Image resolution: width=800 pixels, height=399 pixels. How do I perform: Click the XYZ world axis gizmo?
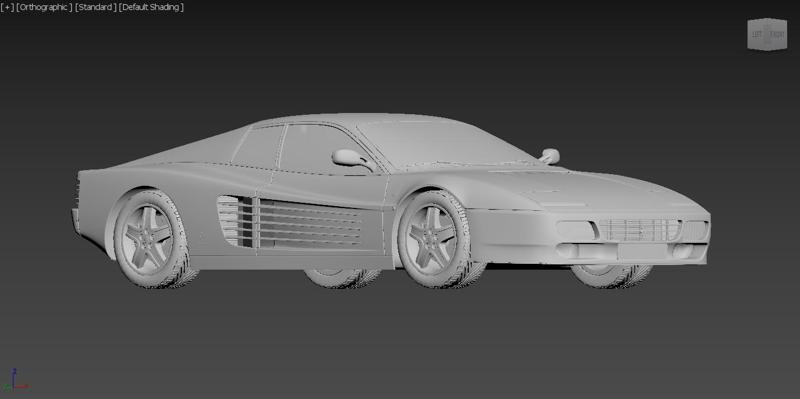click(15, 381)
